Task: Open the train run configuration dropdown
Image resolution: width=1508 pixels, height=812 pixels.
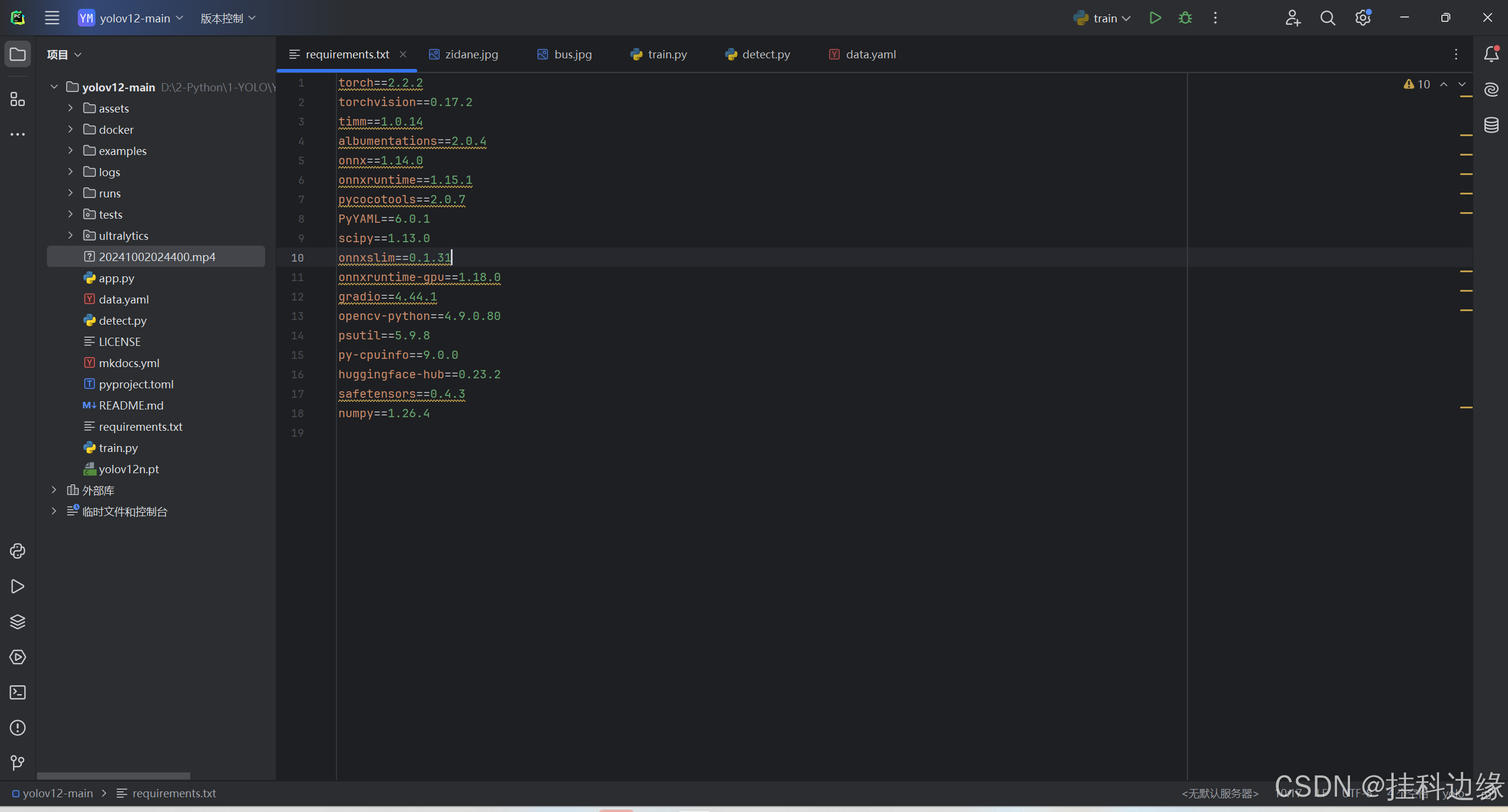Action: (1103, 18)
